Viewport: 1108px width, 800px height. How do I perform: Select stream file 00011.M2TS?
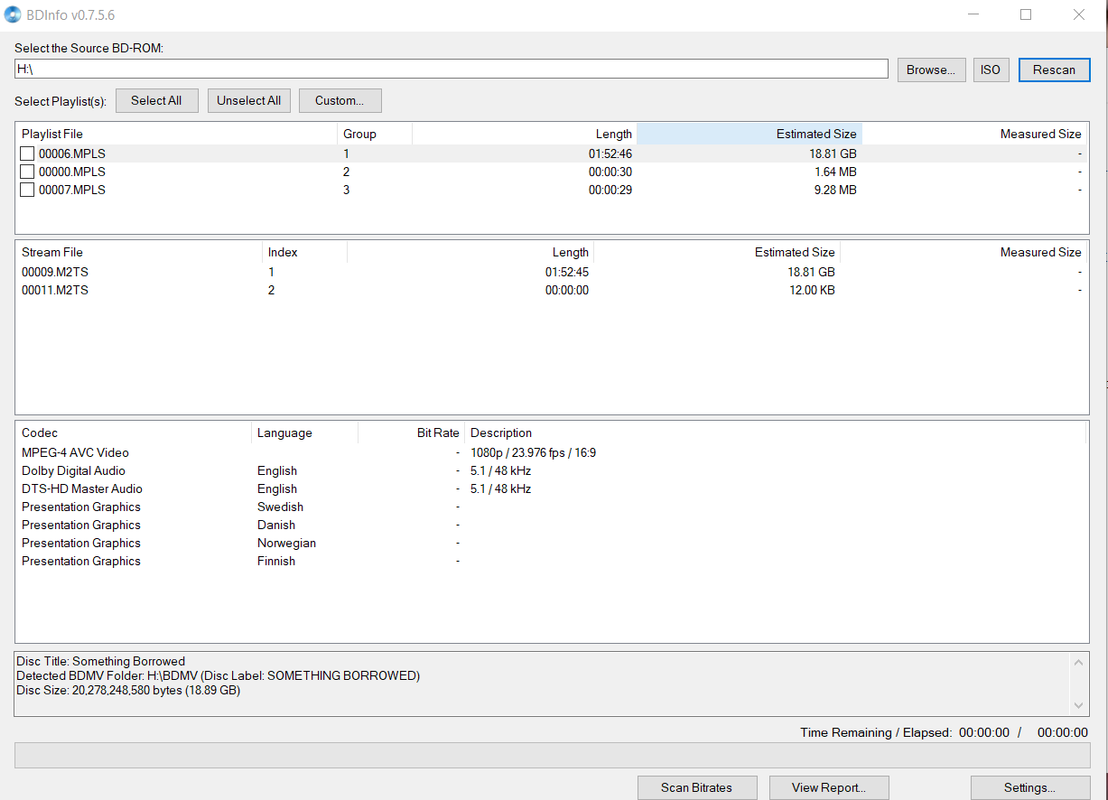pyautogui.click(x=551, y=290)
